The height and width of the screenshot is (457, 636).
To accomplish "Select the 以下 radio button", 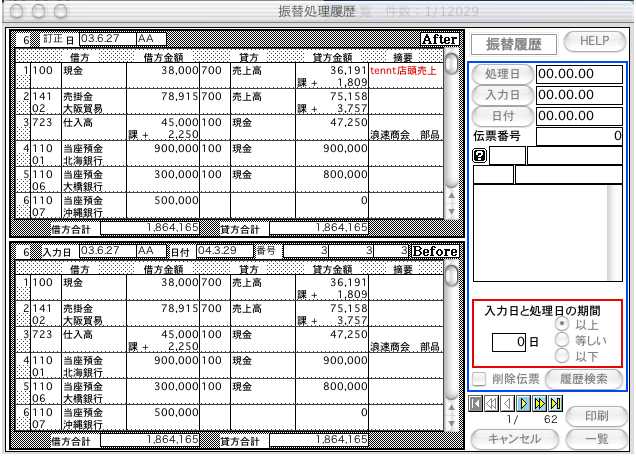I will (x=561, y=354).
